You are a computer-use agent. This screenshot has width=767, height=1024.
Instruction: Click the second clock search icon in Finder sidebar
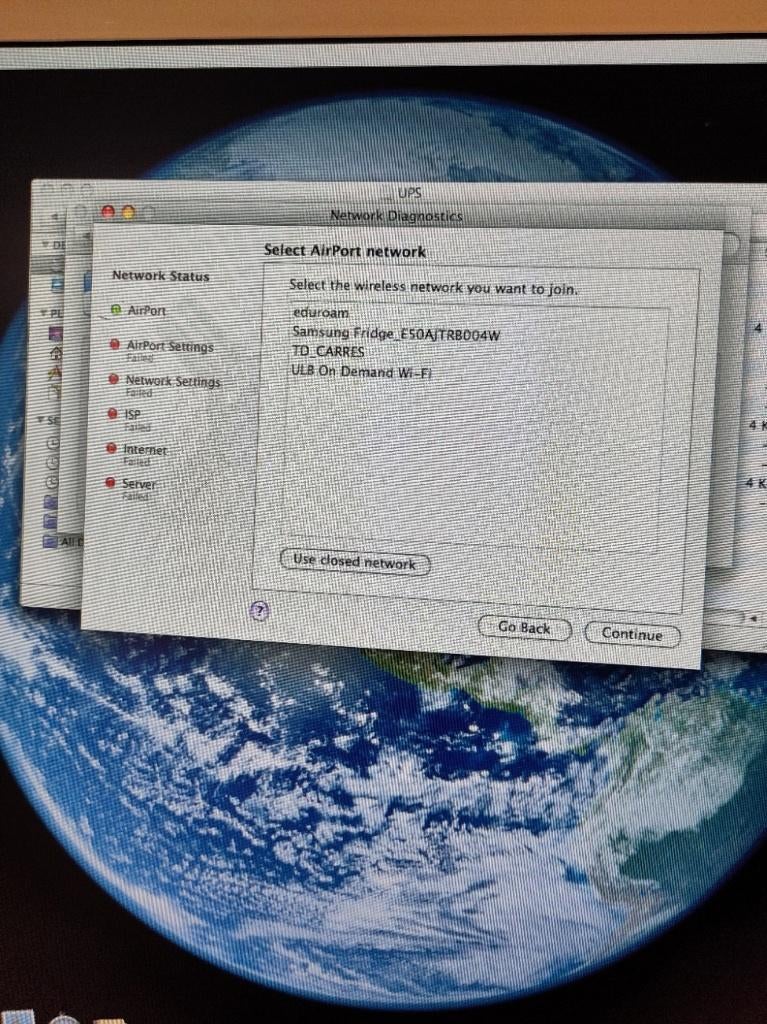pos(52,462)
